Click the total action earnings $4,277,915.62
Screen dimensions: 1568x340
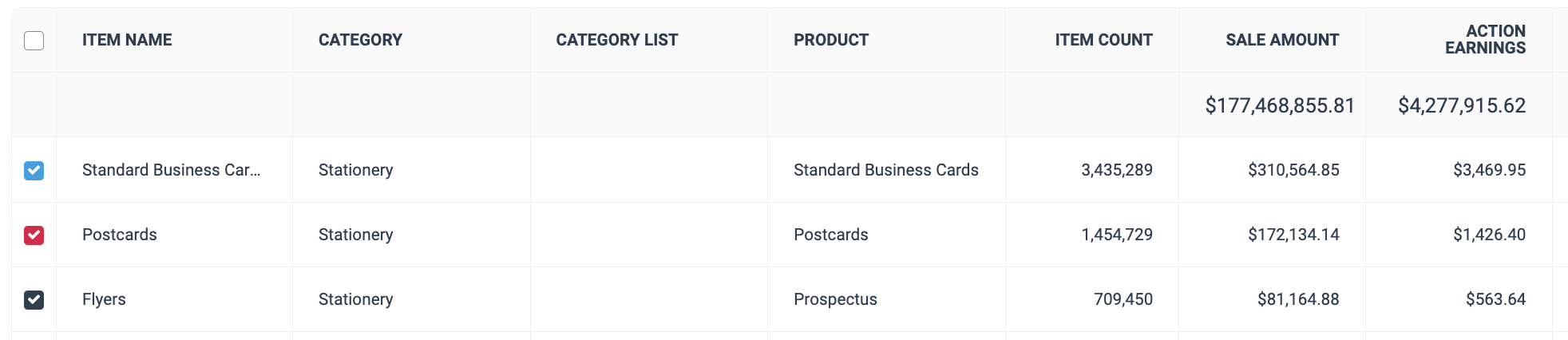(x=1461, y=105)
